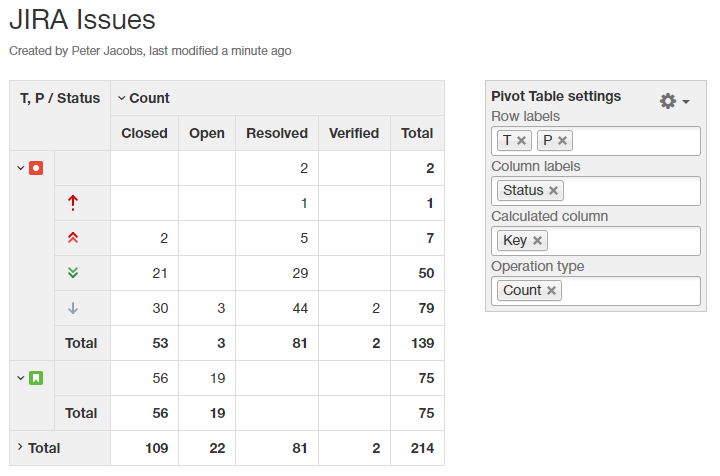Click the Pivot Table settings title
The height and width of the screenshot is (476, 720).
(x=556, y=96)
